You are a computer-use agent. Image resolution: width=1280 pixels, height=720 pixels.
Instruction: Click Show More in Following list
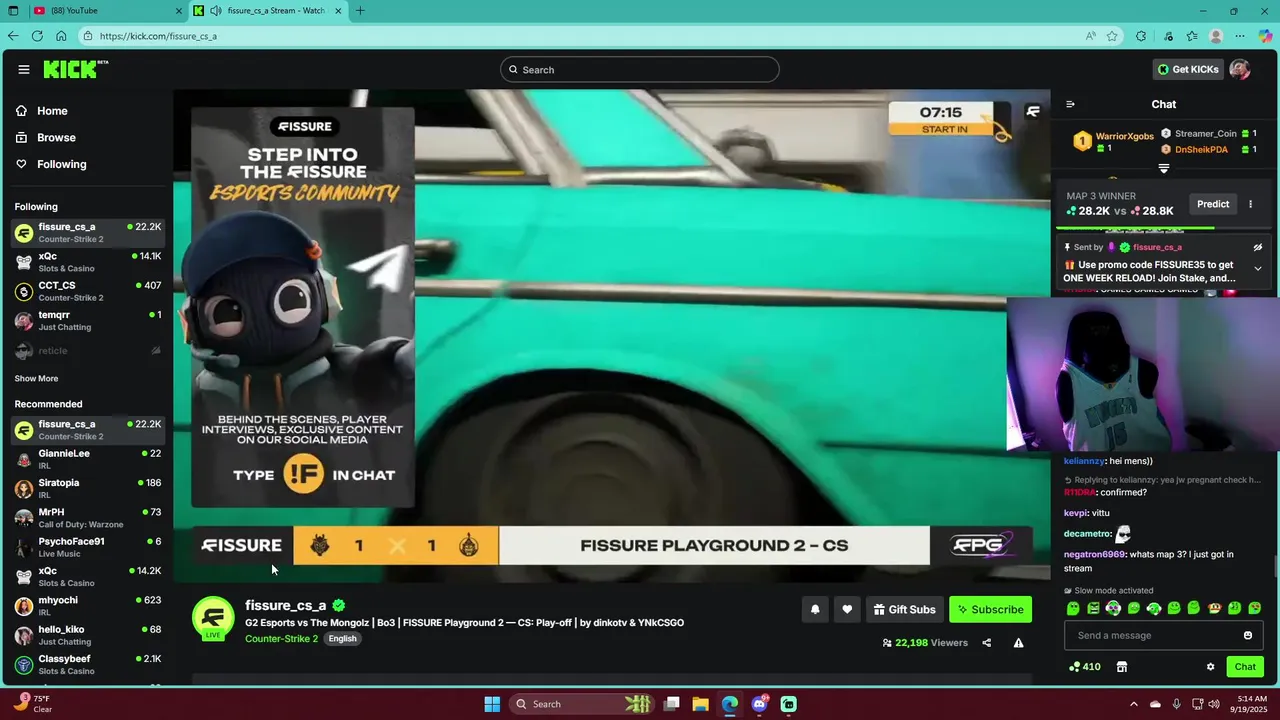[36, 379]
